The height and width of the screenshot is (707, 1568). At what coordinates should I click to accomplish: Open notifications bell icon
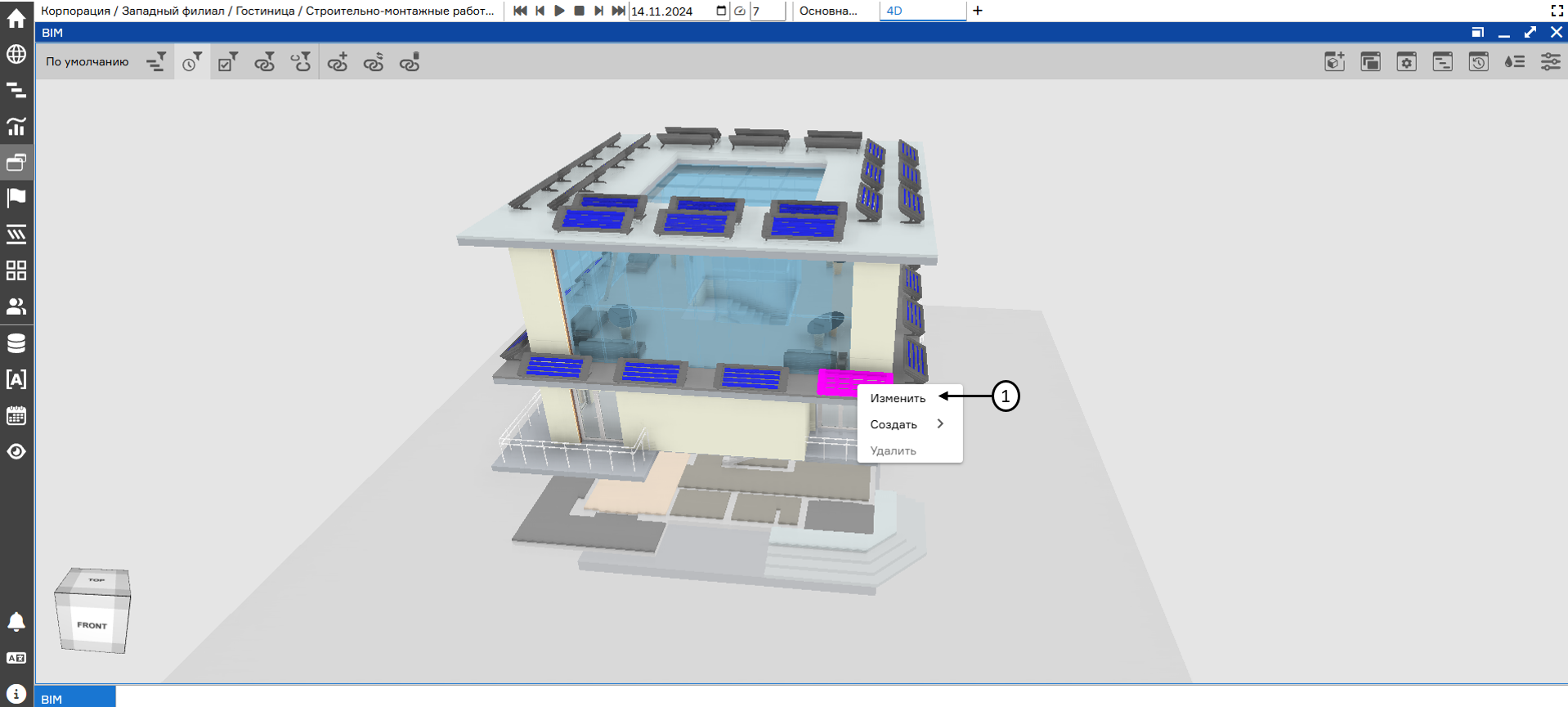click(16, 622)
